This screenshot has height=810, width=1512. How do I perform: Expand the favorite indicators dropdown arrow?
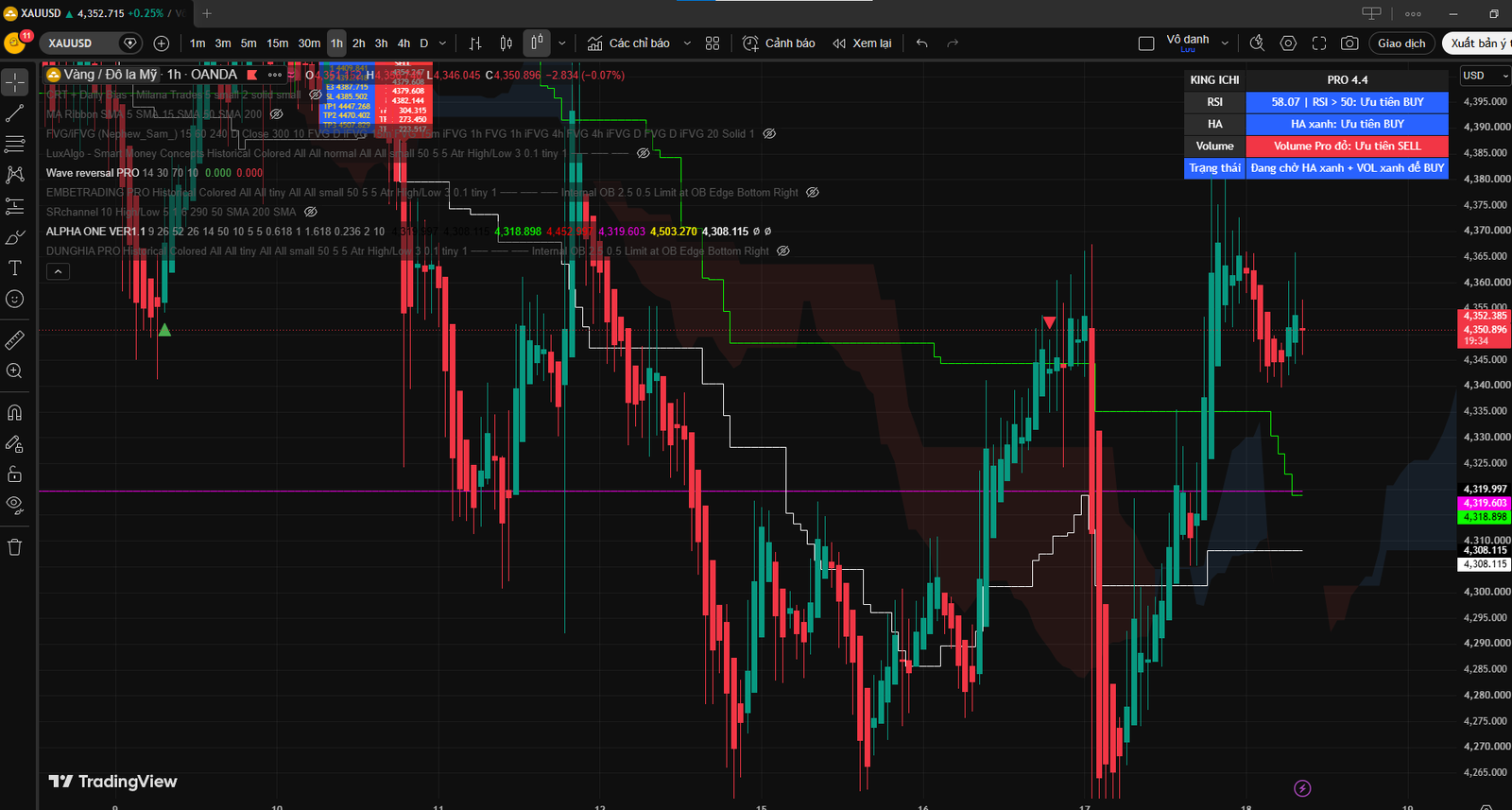pyautogui.click(x=687, y=43)
